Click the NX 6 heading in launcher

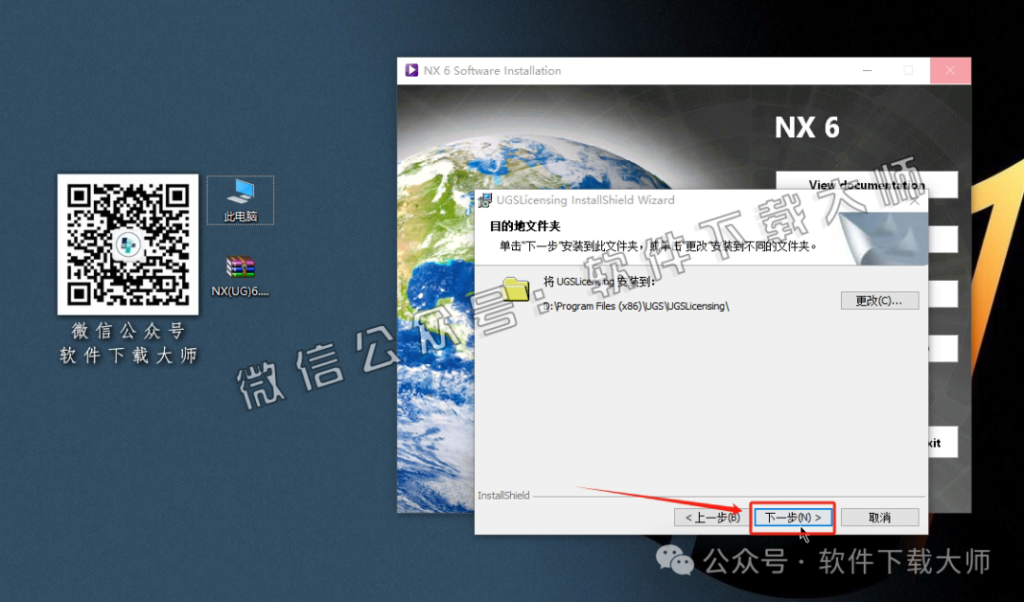coord(807,128)
